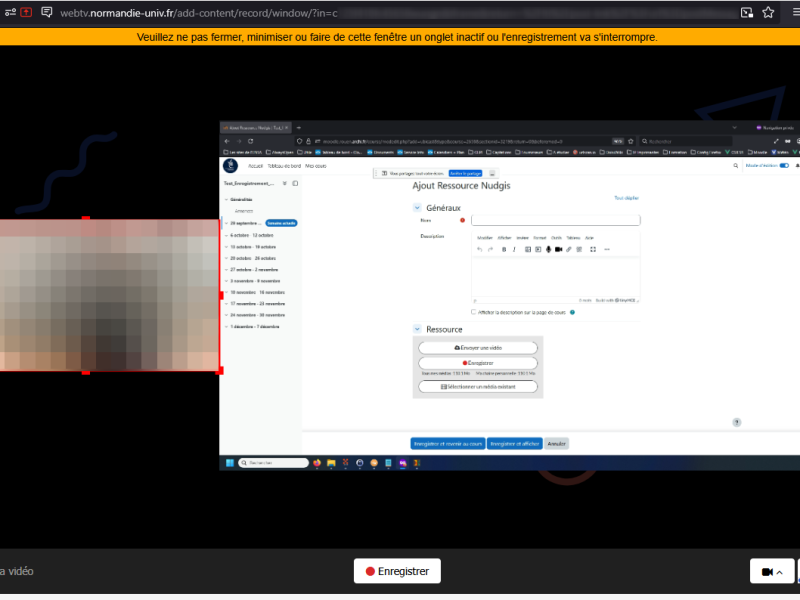
Task: Click fullscreen icon in the preview's editor toolbar
Action: 593,249
